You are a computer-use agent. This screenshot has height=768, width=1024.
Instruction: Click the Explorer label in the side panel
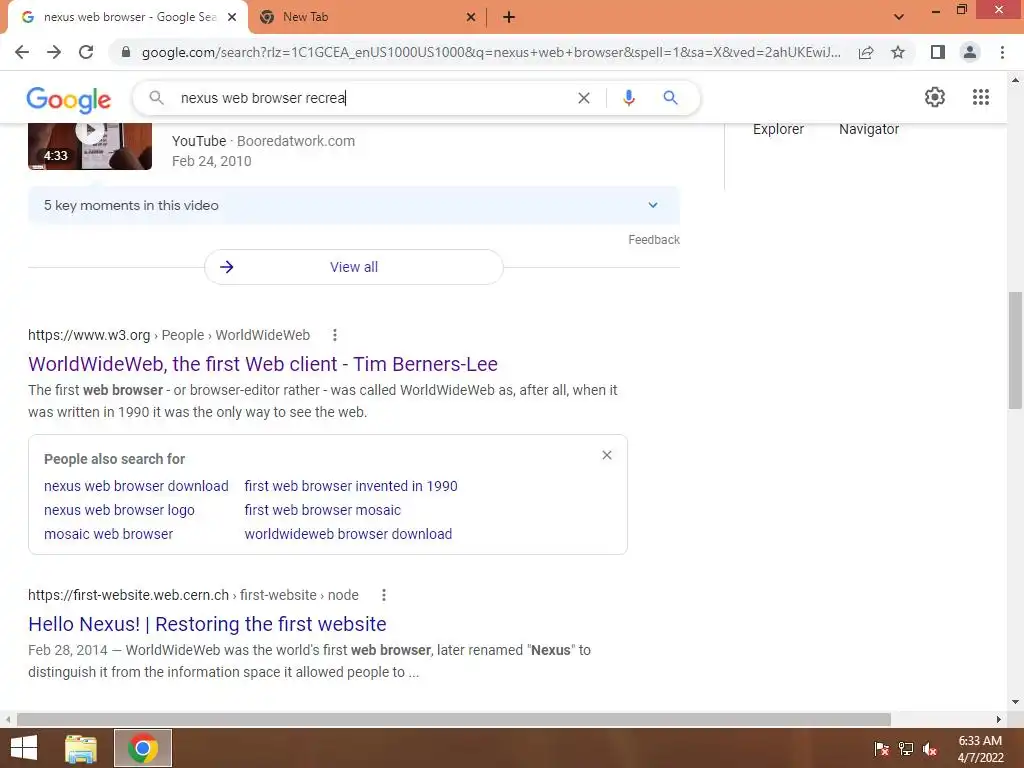(778, 129)
